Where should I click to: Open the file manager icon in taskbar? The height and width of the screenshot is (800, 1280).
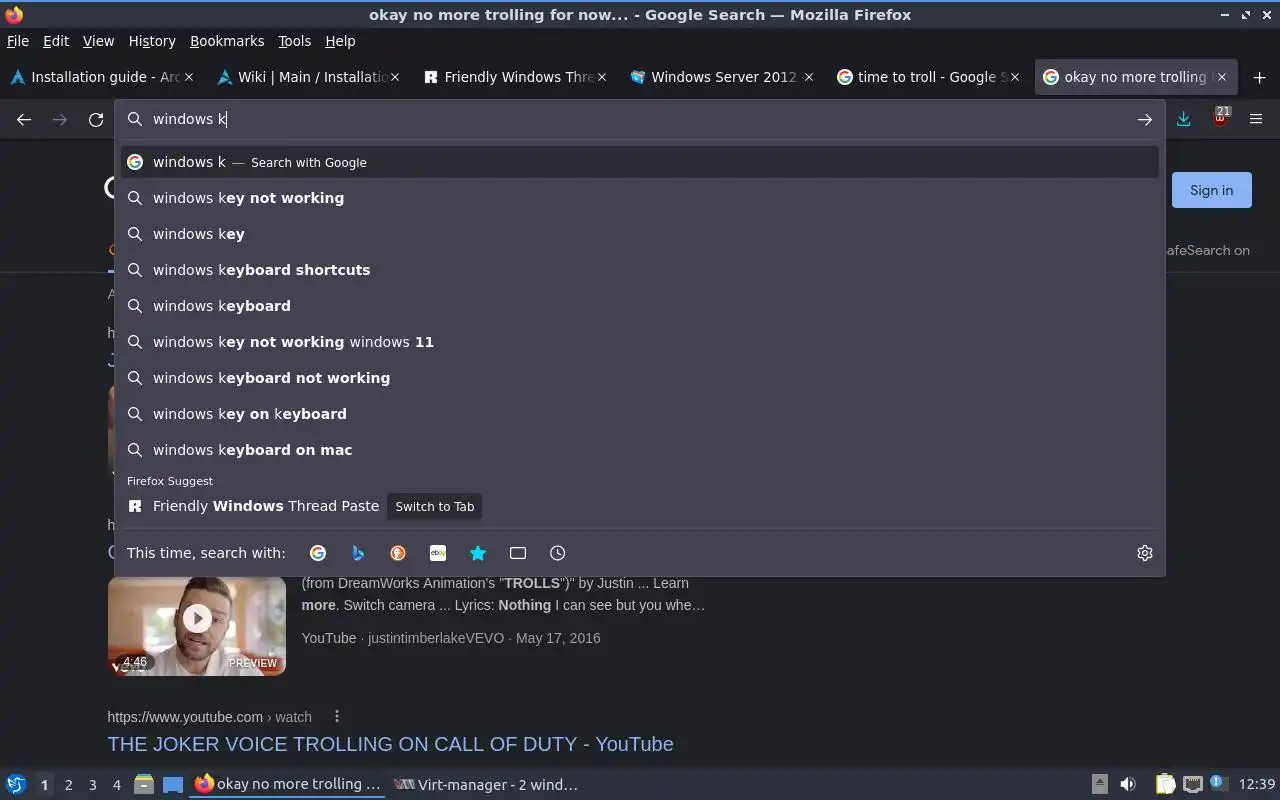click(143, 784)
